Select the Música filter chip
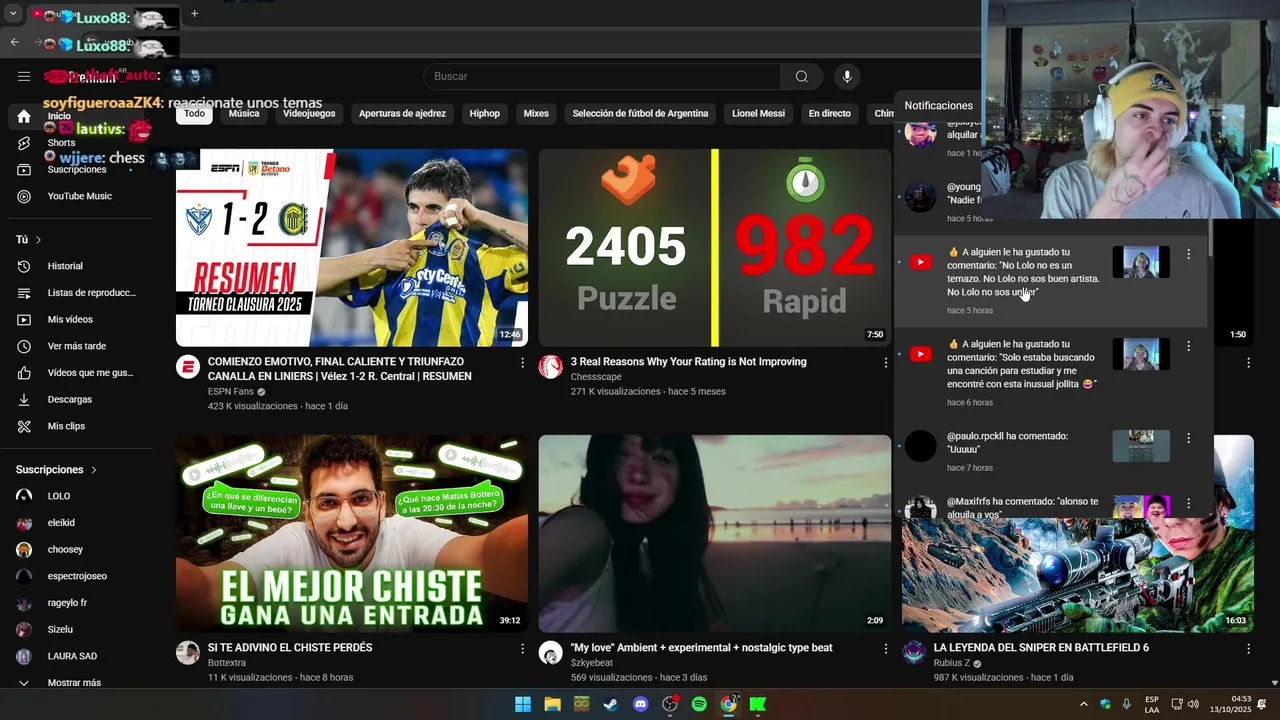Screen dimensions: 1280x720 coord(244,114)
